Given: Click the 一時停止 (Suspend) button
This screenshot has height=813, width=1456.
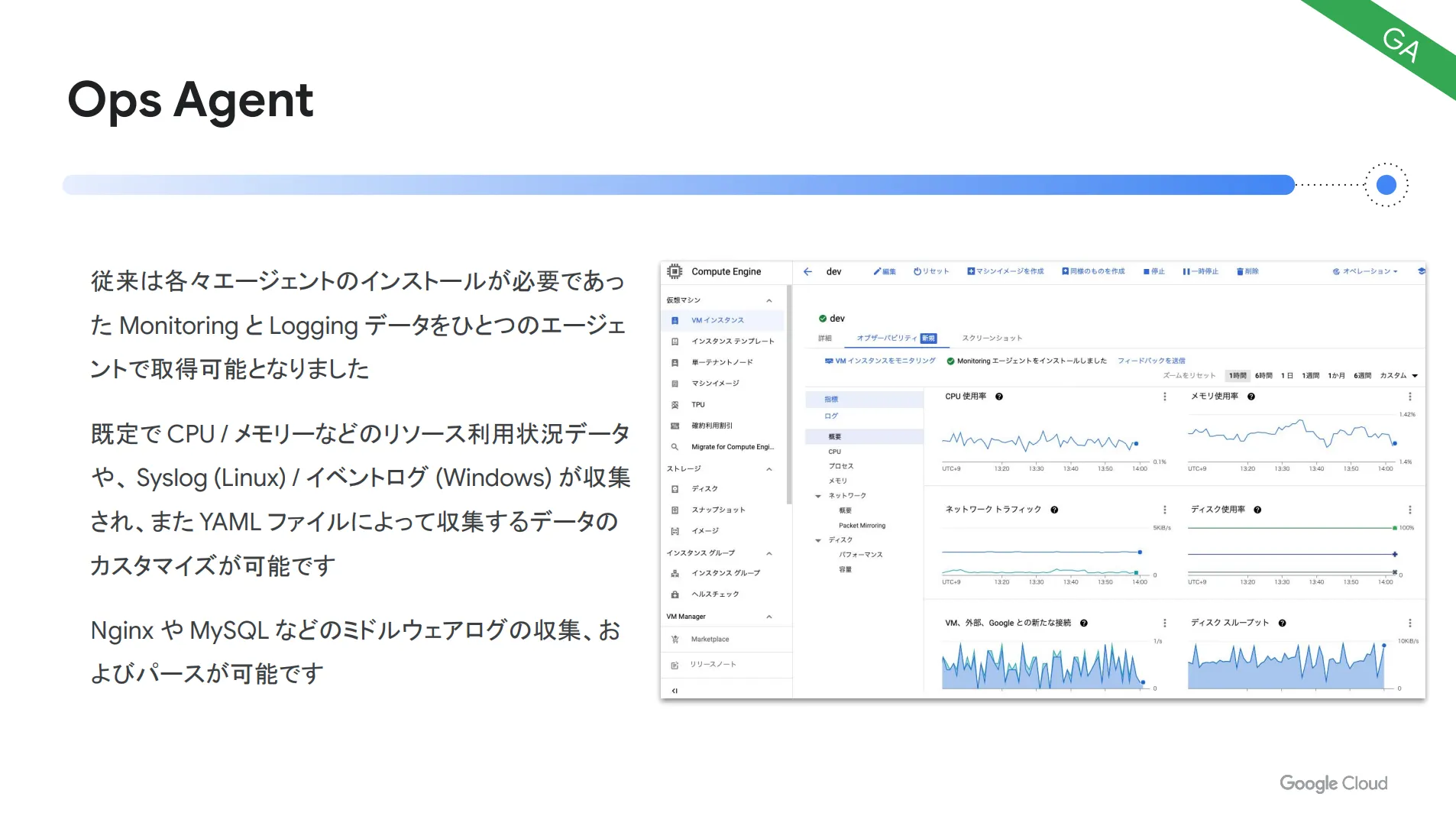Looking at the screenshot, I should [x=1201, y=271].
